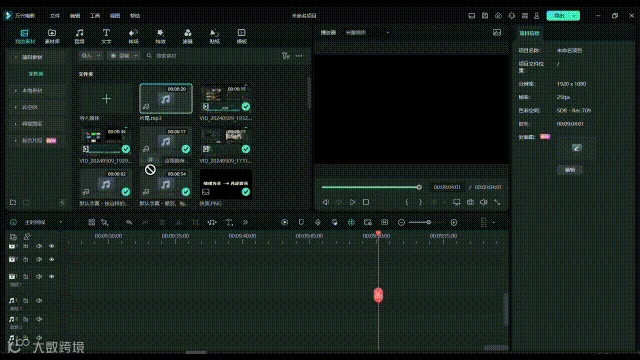The height and width of the screenshot is (360, 640).
Task: Open the Stickers (贴纸) tab
Action: [214, 36]
